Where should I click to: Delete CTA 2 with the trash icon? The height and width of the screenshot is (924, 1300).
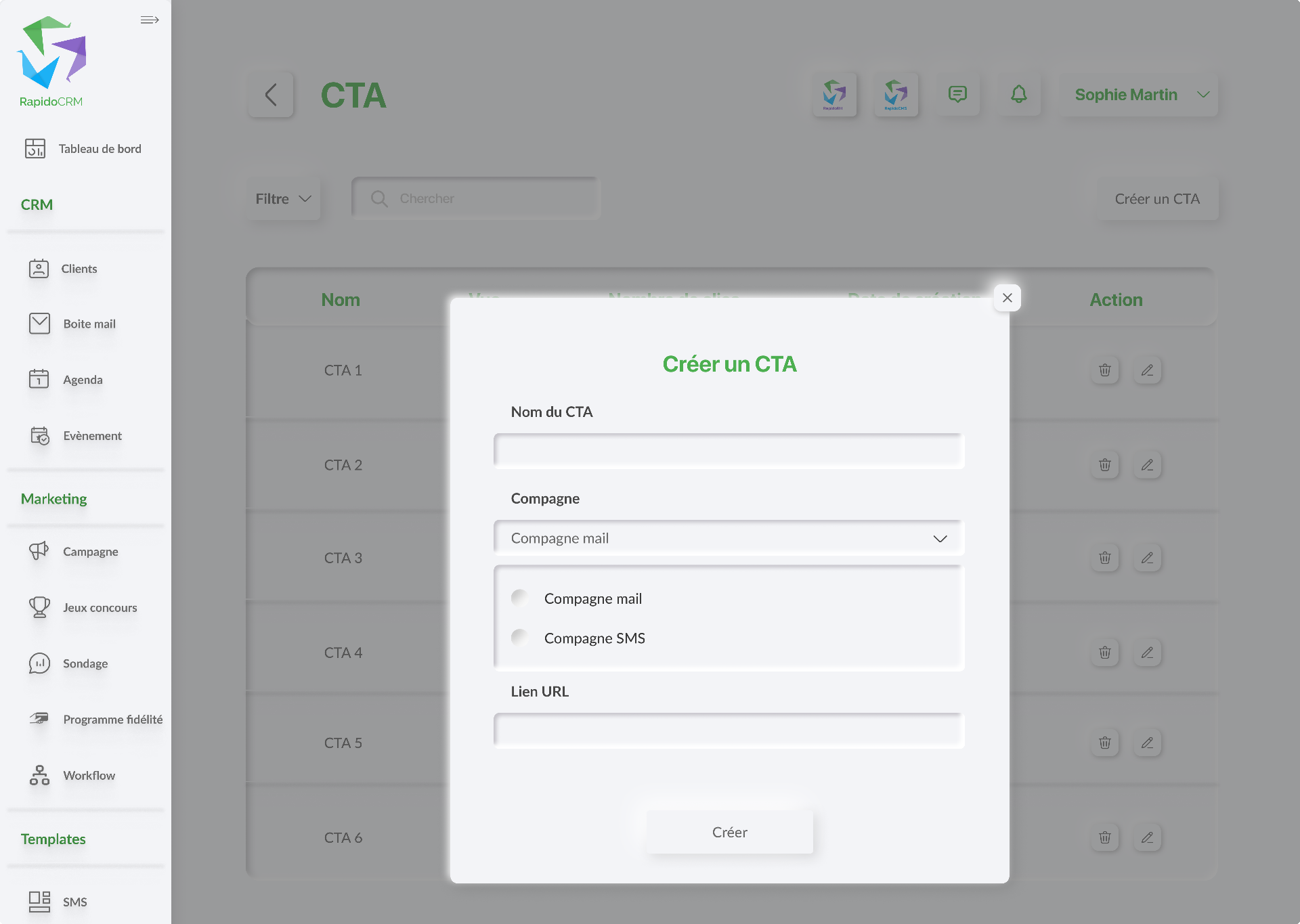click(1105, 465)
